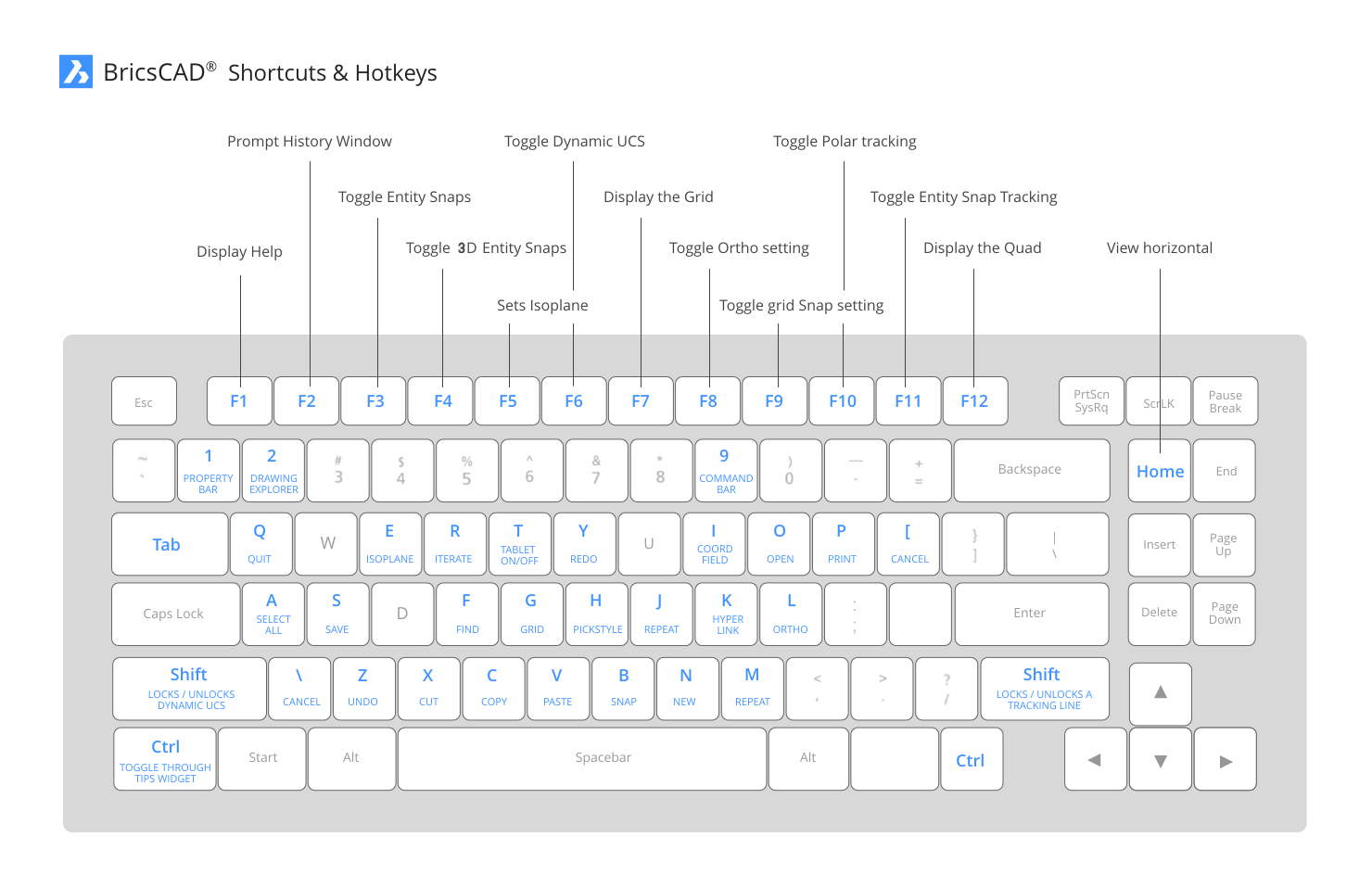Click the Esc key
The height and width of the screenshot is (887, 1372).
coord(144,401)
